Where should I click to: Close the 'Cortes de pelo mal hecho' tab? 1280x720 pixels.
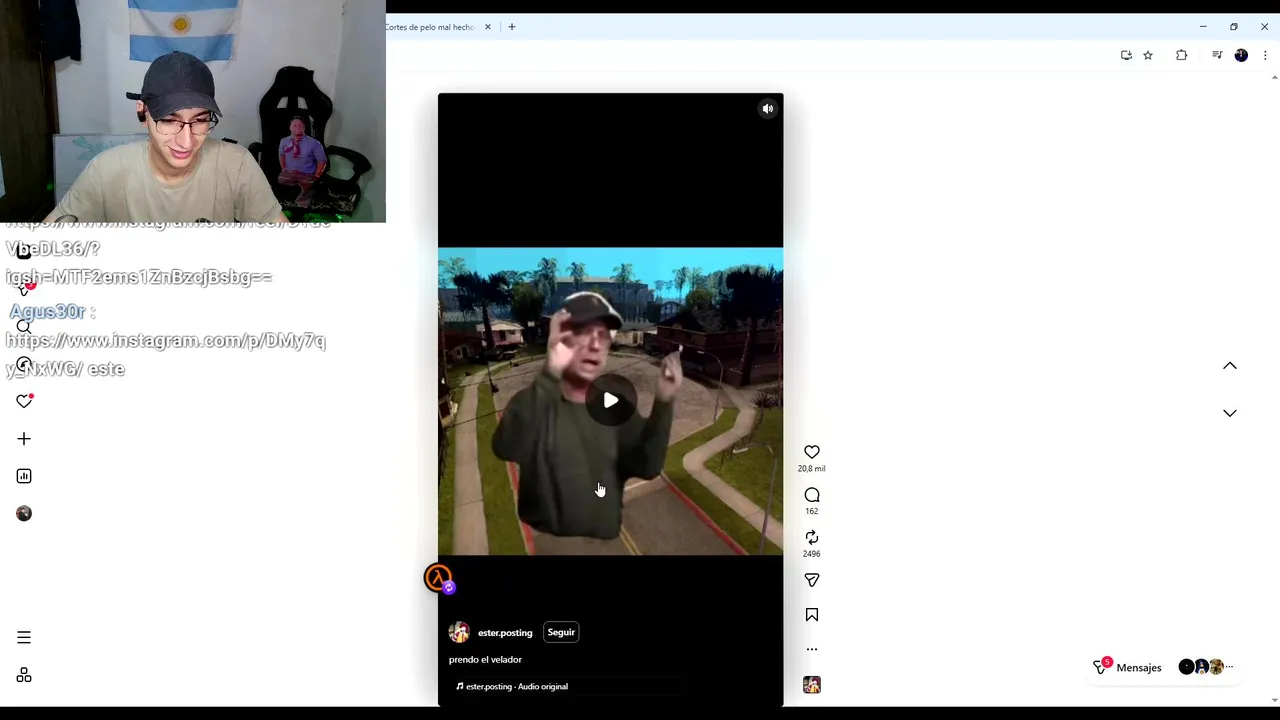(x=488, y=27)
